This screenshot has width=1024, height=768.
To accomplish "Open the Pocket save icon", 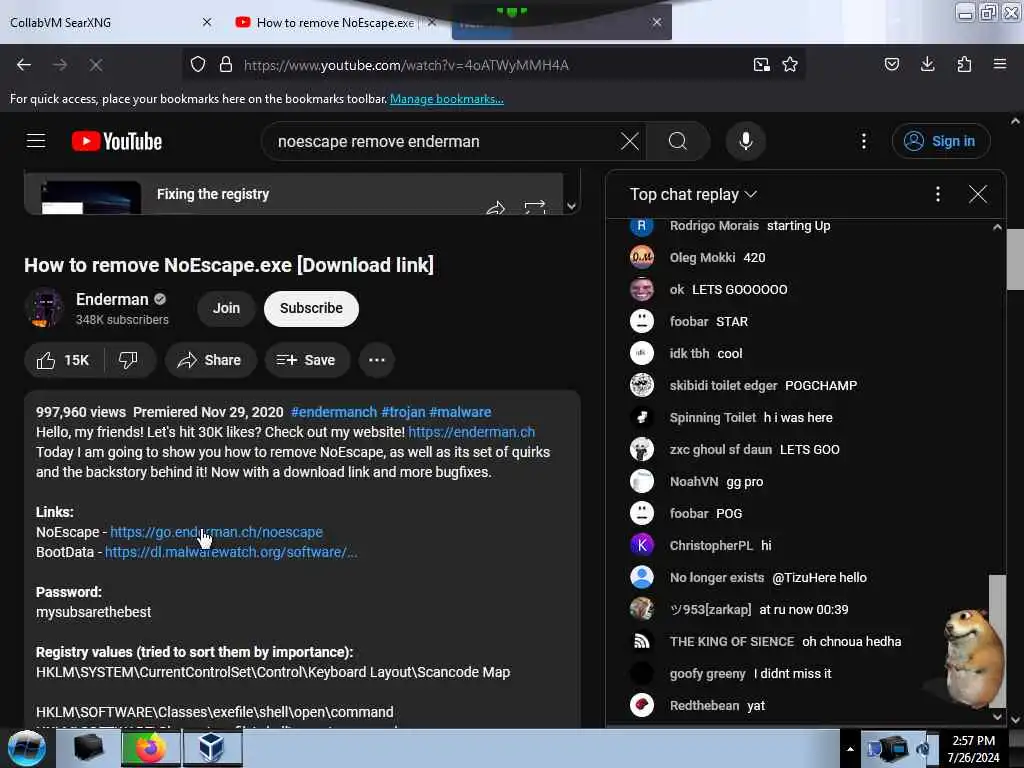I will click(891, 64).
